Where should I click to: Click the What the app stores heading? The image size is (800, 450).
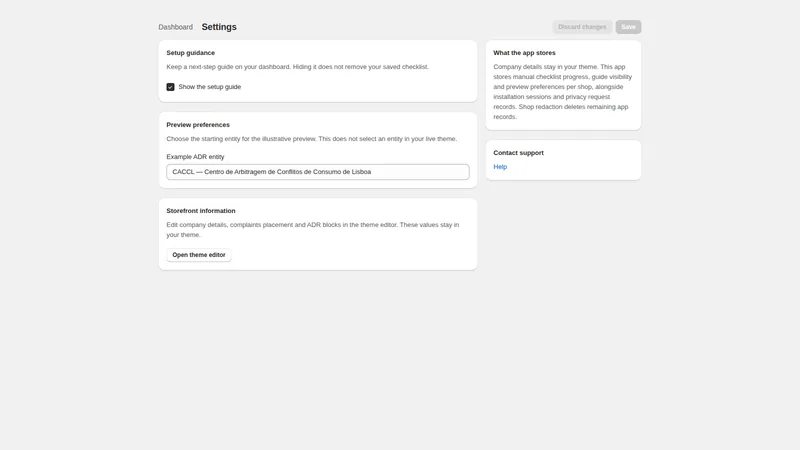(524, 53)
